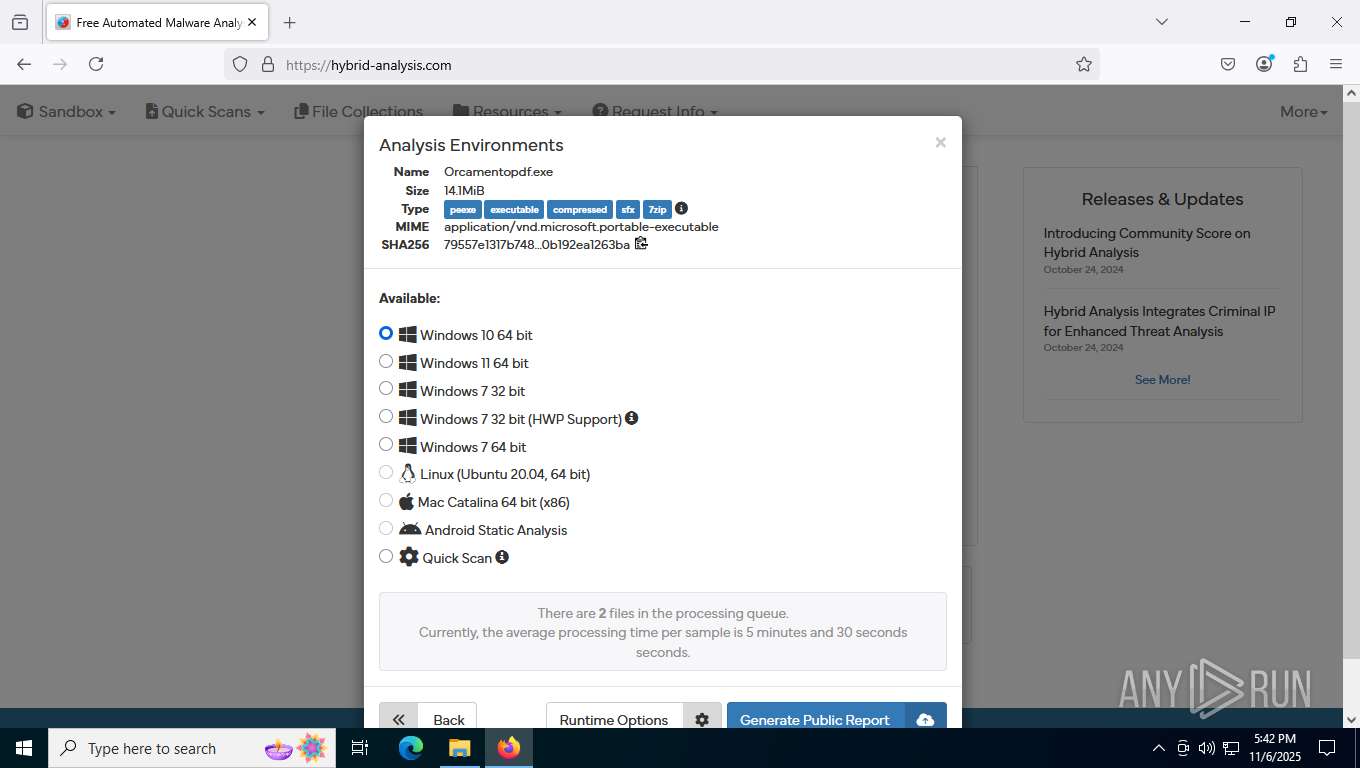This screenshot has height=768, width=1360.
Task: Open Windows Start menu
Action: click(24, 748)
